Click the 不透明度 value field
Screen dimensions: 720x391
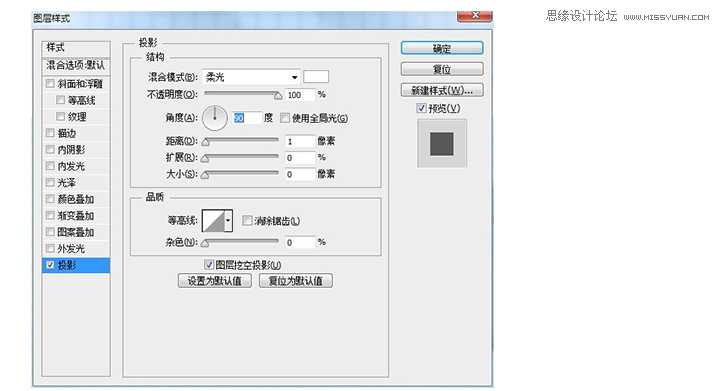coord(300,95)
